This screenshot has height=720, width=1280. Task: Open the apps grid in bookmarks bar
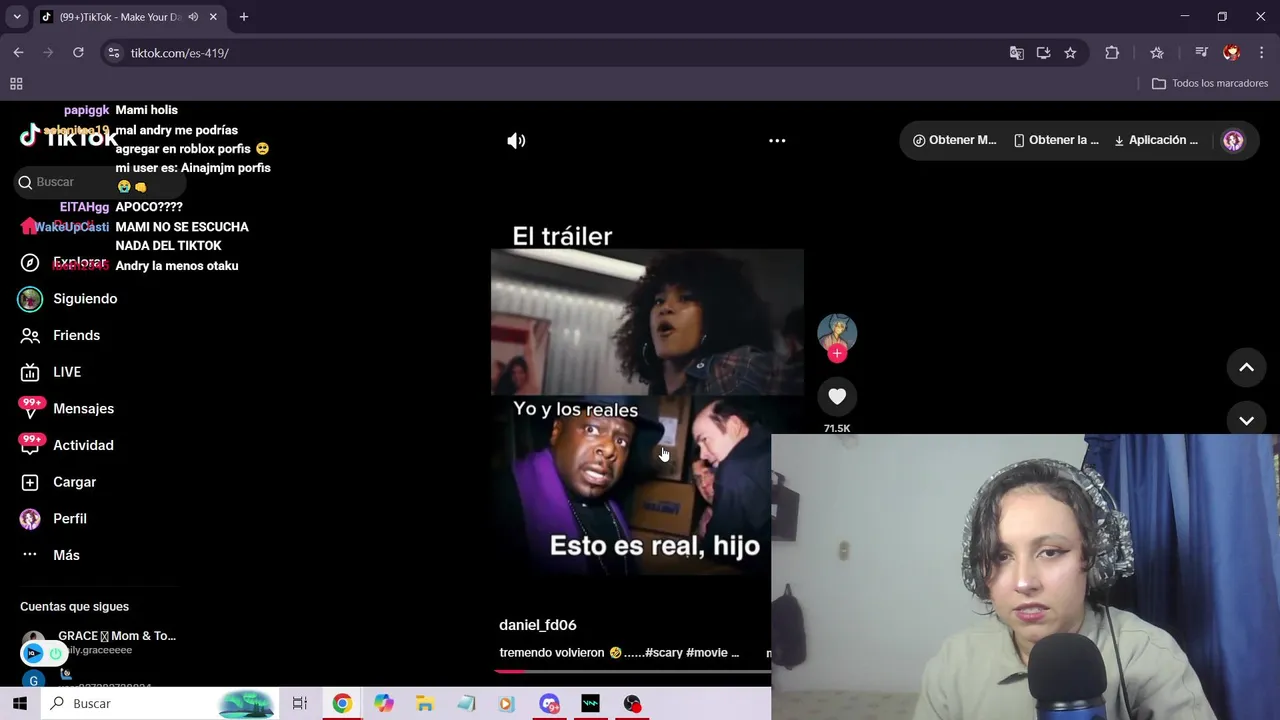coord(16,84)
